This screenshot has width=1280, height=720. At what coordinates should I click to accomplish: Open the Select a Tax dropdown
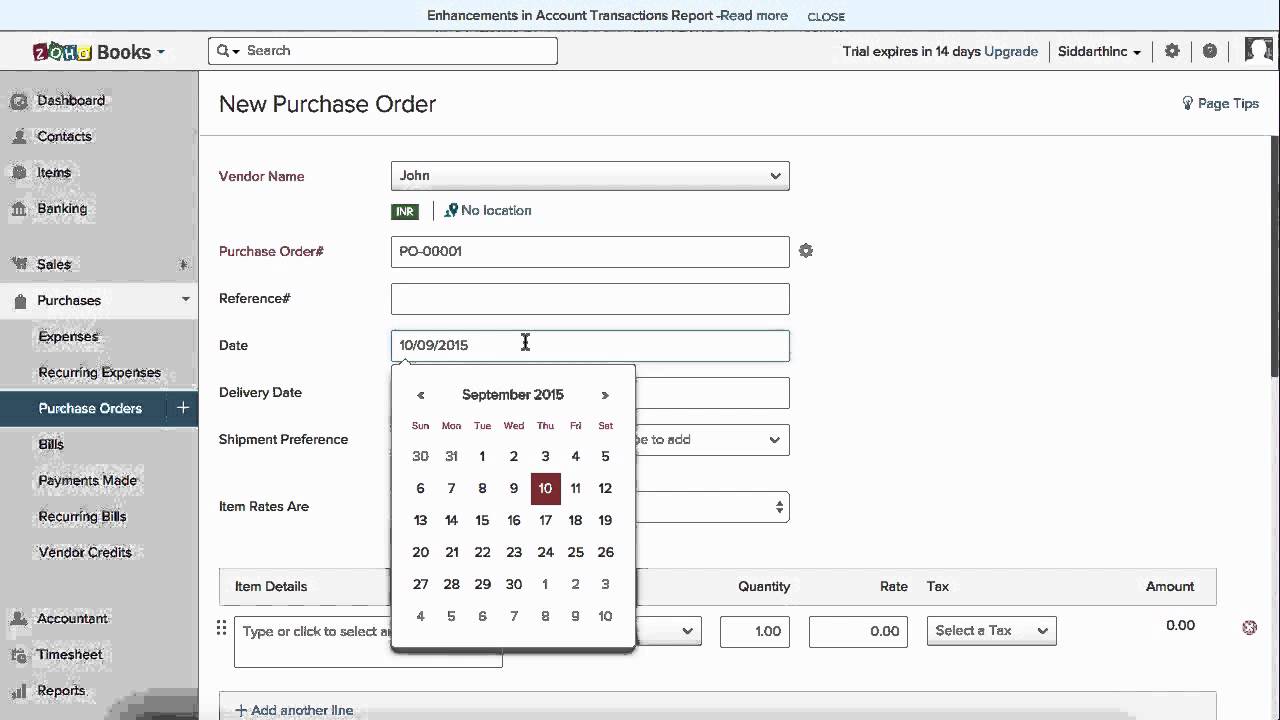point(991,631)
